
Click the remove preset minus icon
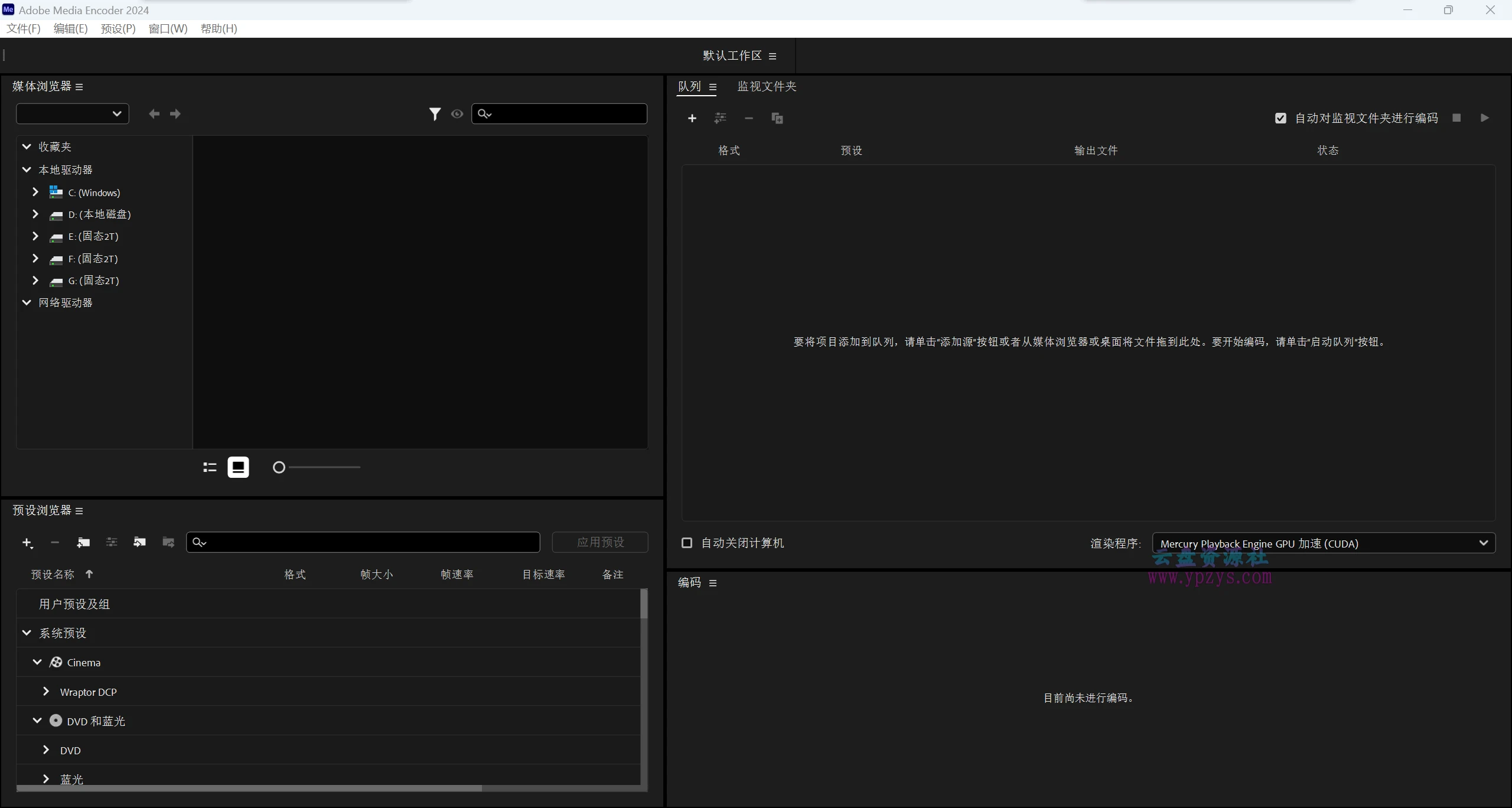55,542
